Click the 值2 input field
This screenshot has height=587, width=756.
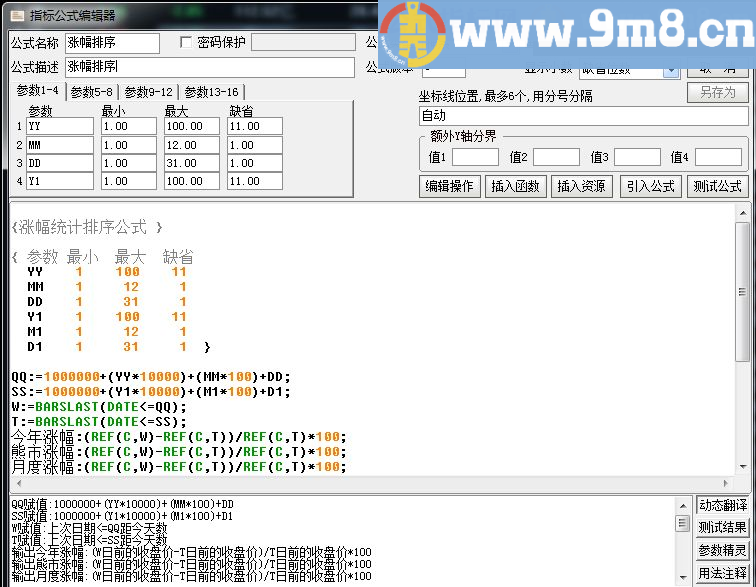coord(556,157)
